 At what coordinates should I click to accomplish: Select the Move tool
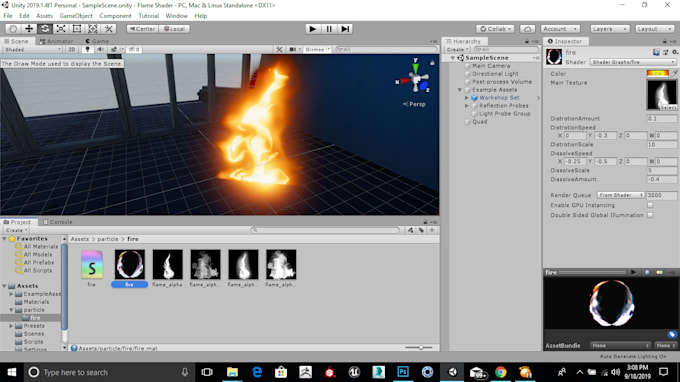tap(29, 29)
